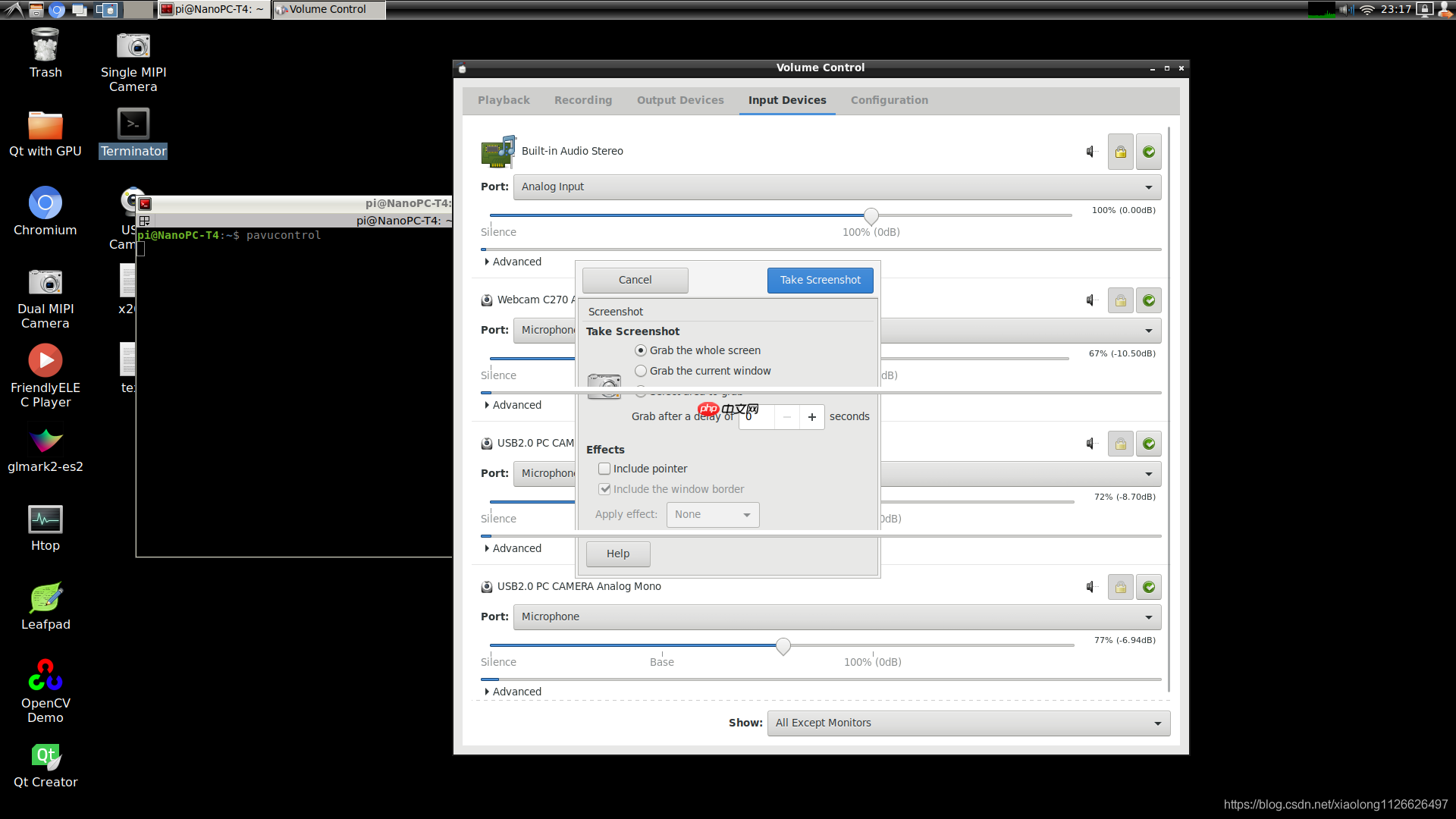Open Chromium from the desktop

pos(45,203)
